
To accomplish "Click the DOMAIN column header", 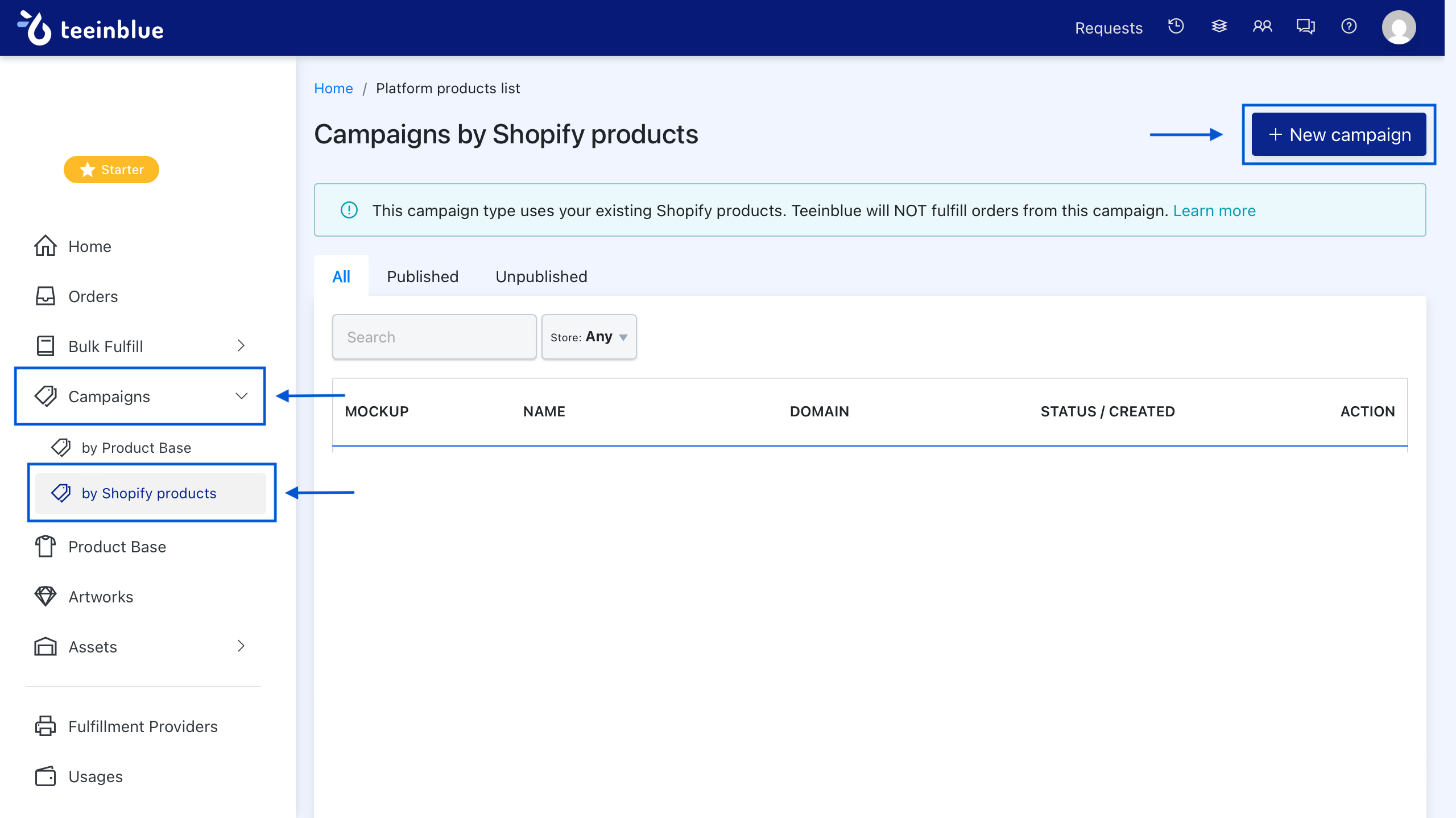I will [819, 411].
